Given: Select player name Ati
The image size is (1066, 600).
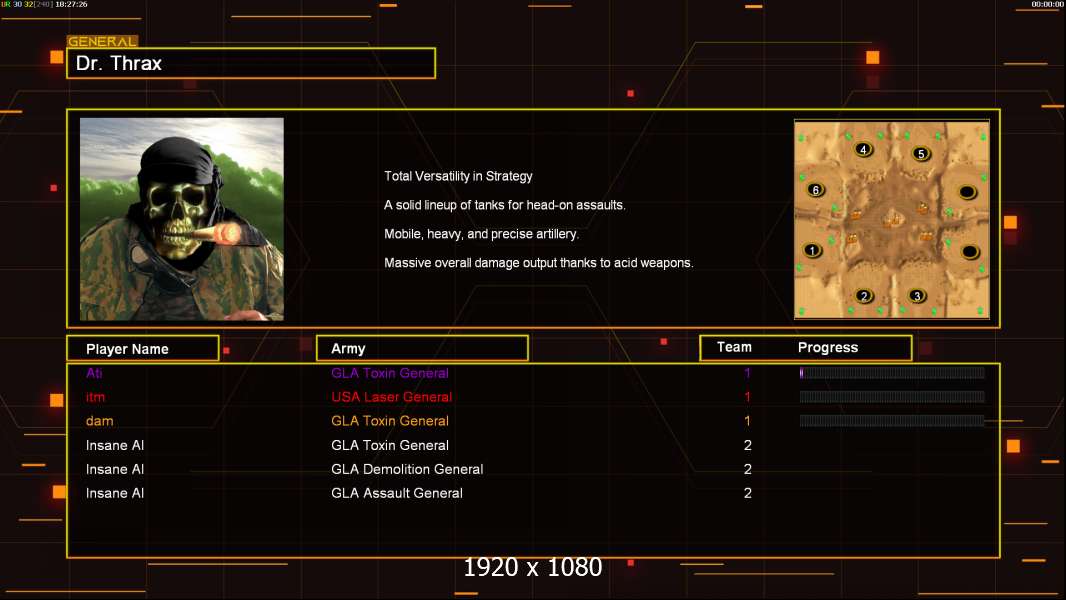Looking at the screenshot, I should click(x=94, y=372).
